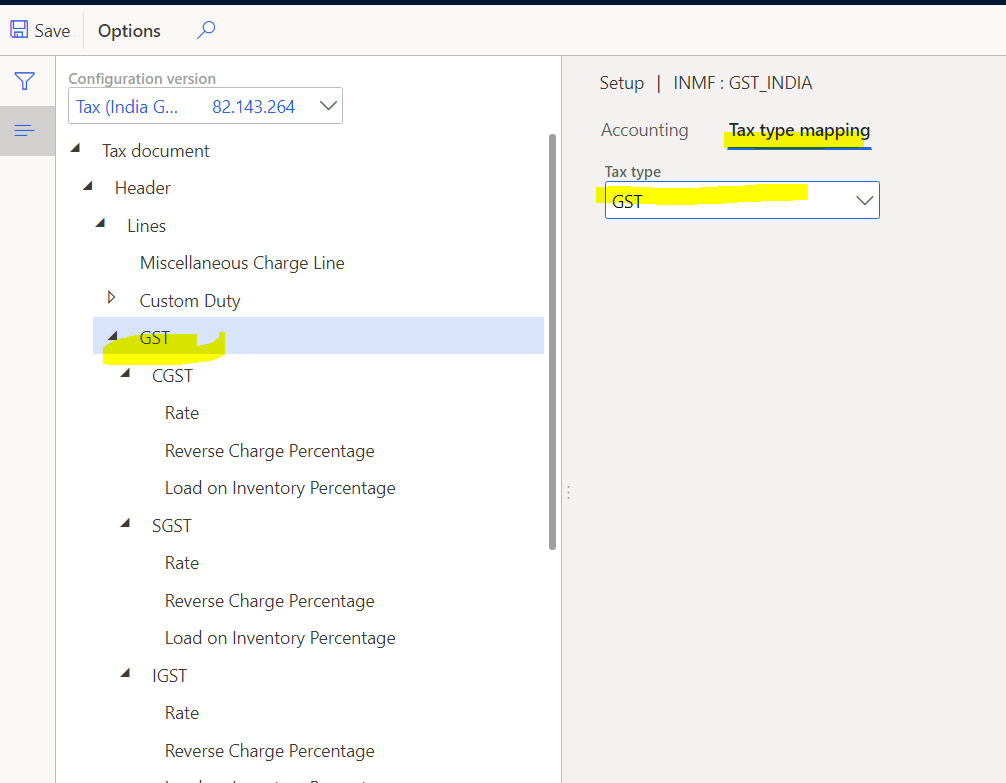Open the Configuration version dropdown
Image resolution: width=1006 pixels, height=783 pixels.
[x=327, y=105]
